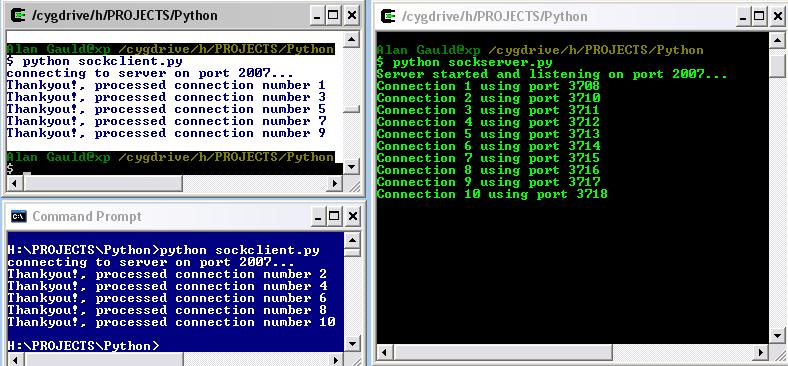Viewport: 788px width, 366px height.
Task: Click 'Connection 3 using port 3711' line
Action: [488, 110]
